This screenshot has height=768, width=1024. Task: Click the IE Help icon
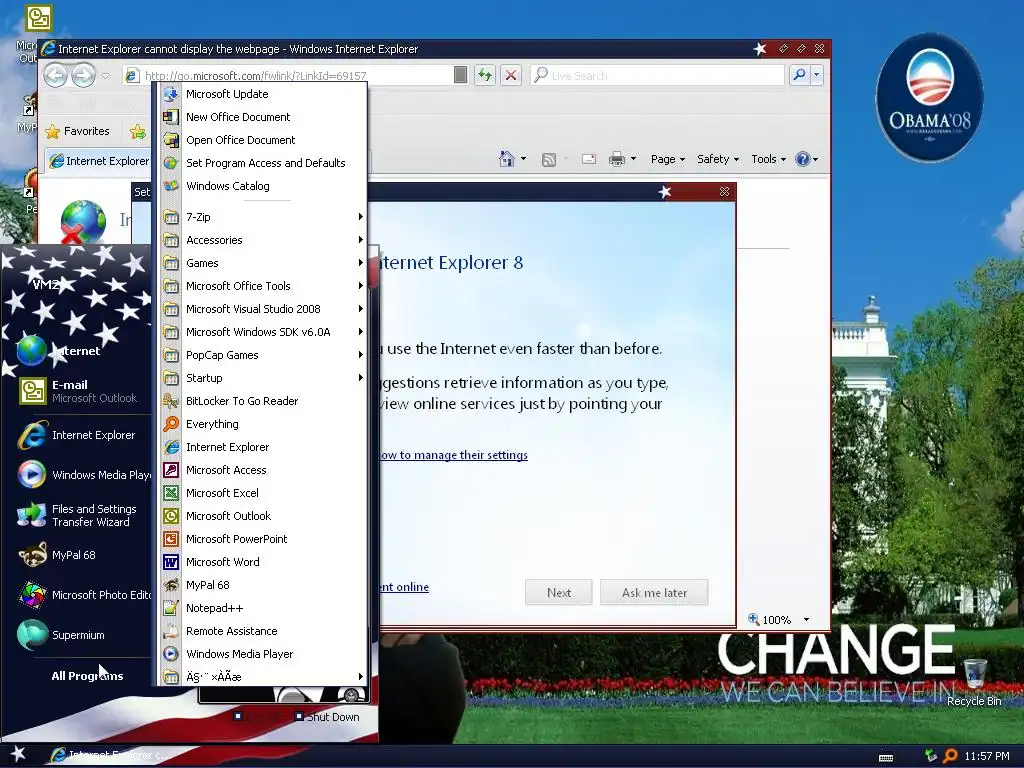click(803, 159)
